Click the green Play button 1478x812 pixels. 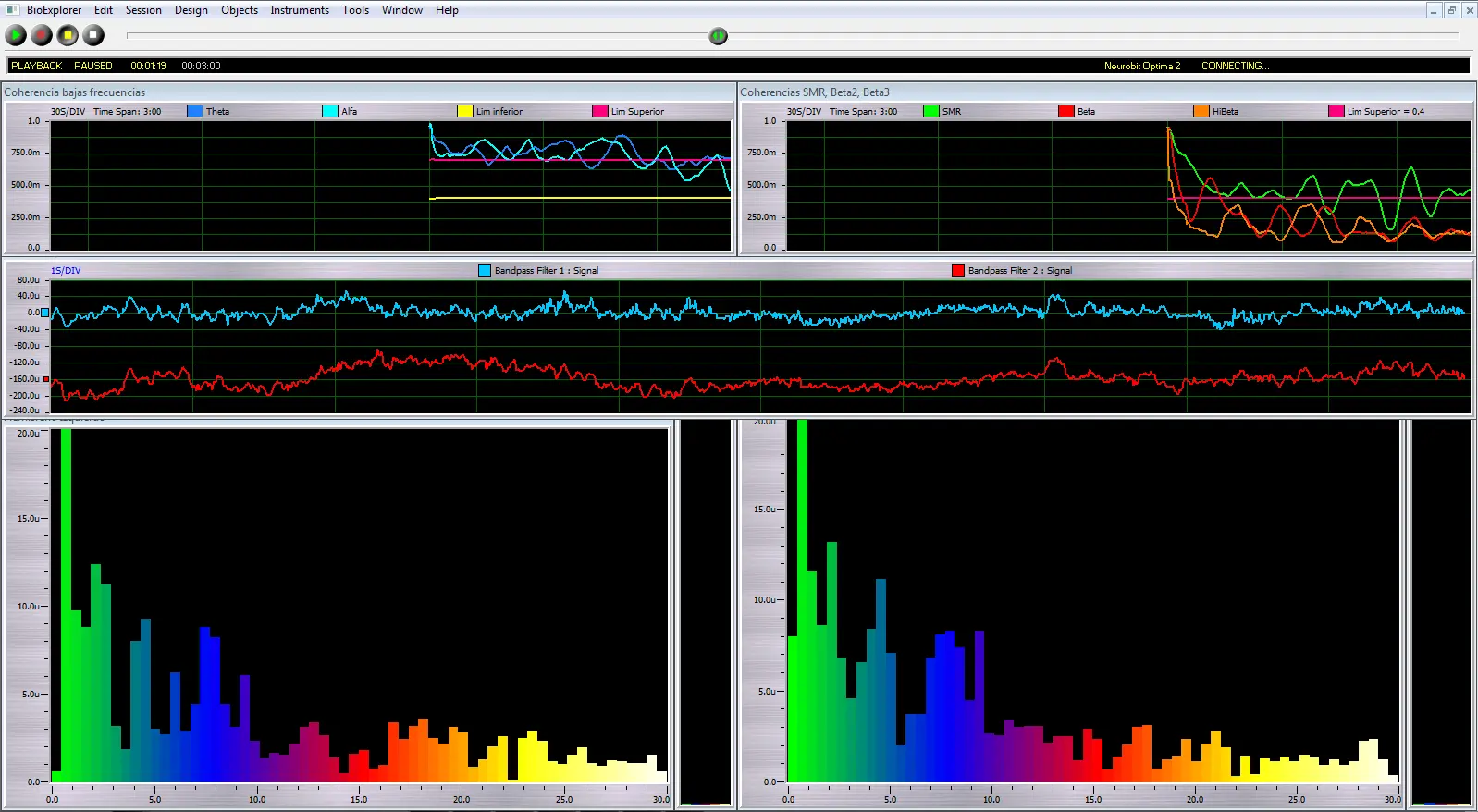click(16, 35)
